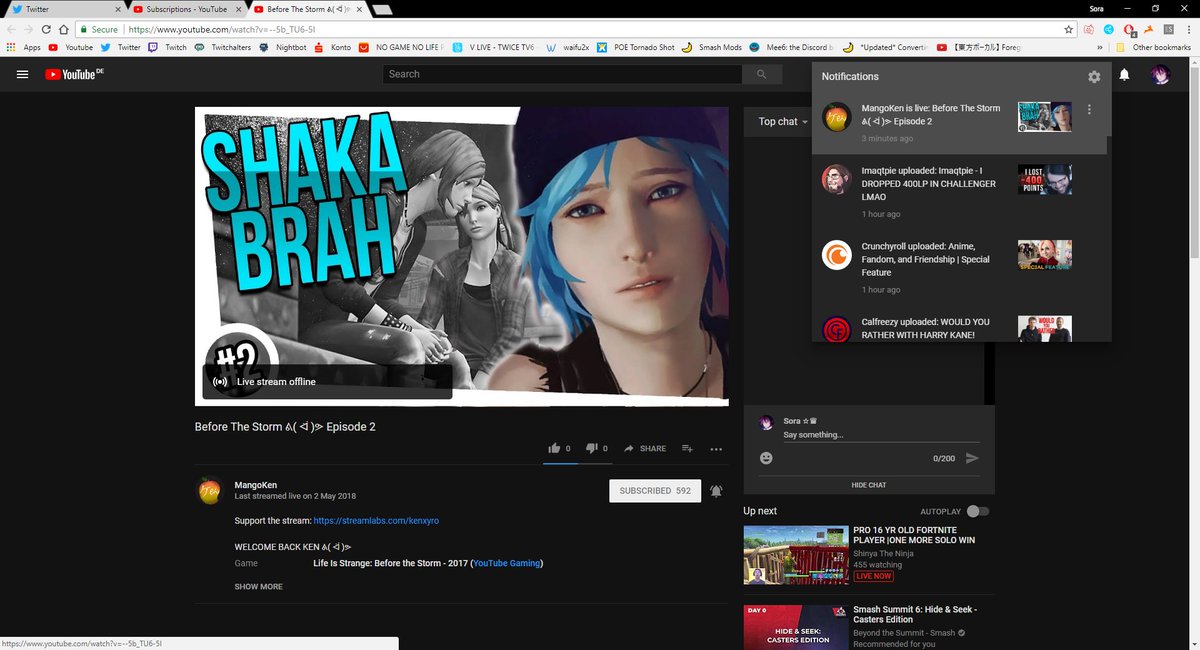Open the waifu2x bookmark

click(566, 47)
